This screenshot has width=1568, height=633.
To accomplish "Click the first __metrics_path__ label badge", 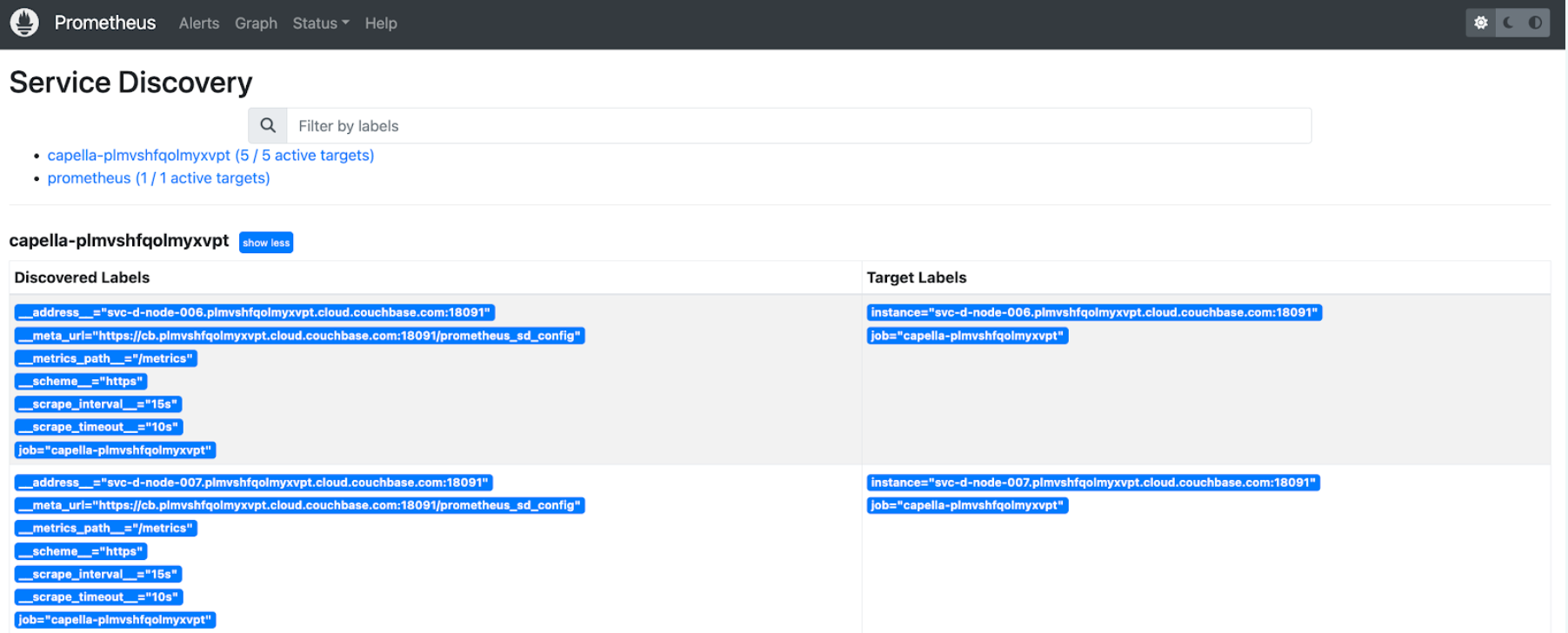I will (x=106, y=358).
